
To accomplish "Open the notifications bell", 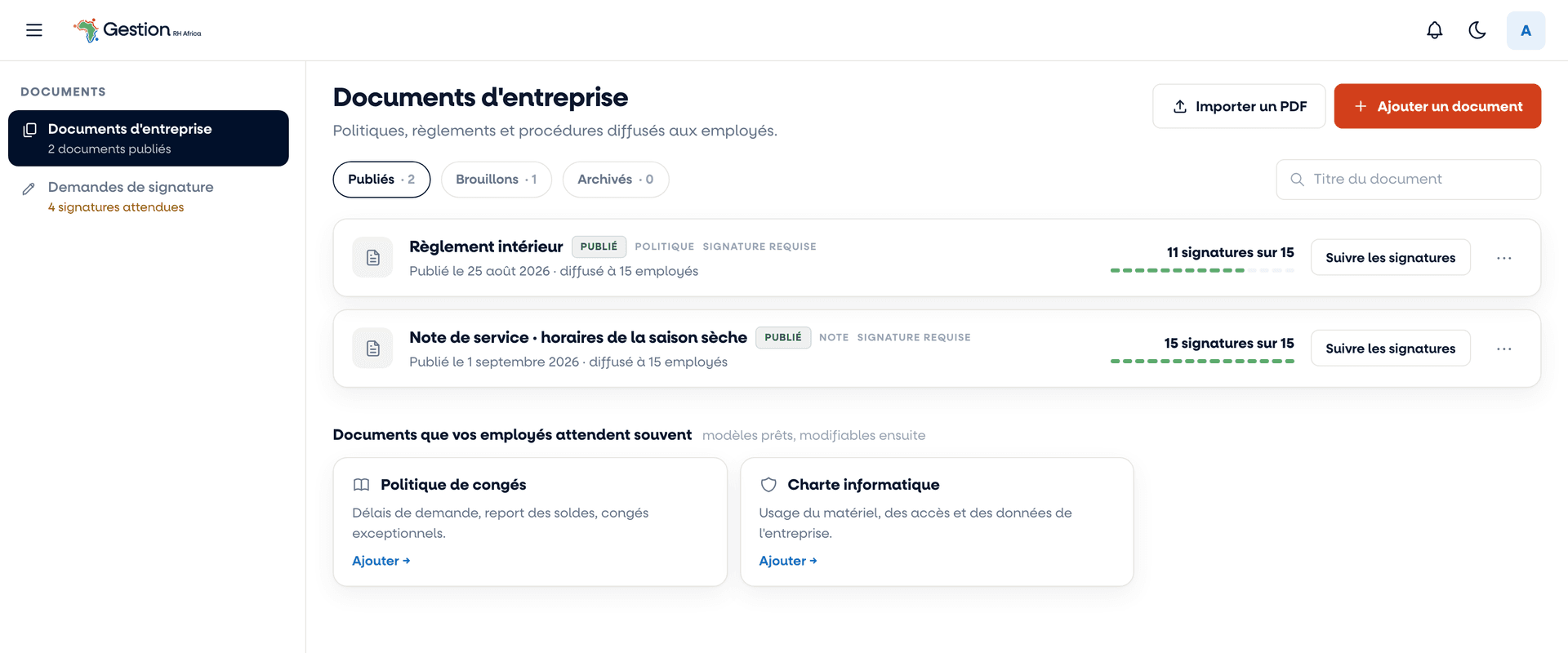I will (1434, 30).
